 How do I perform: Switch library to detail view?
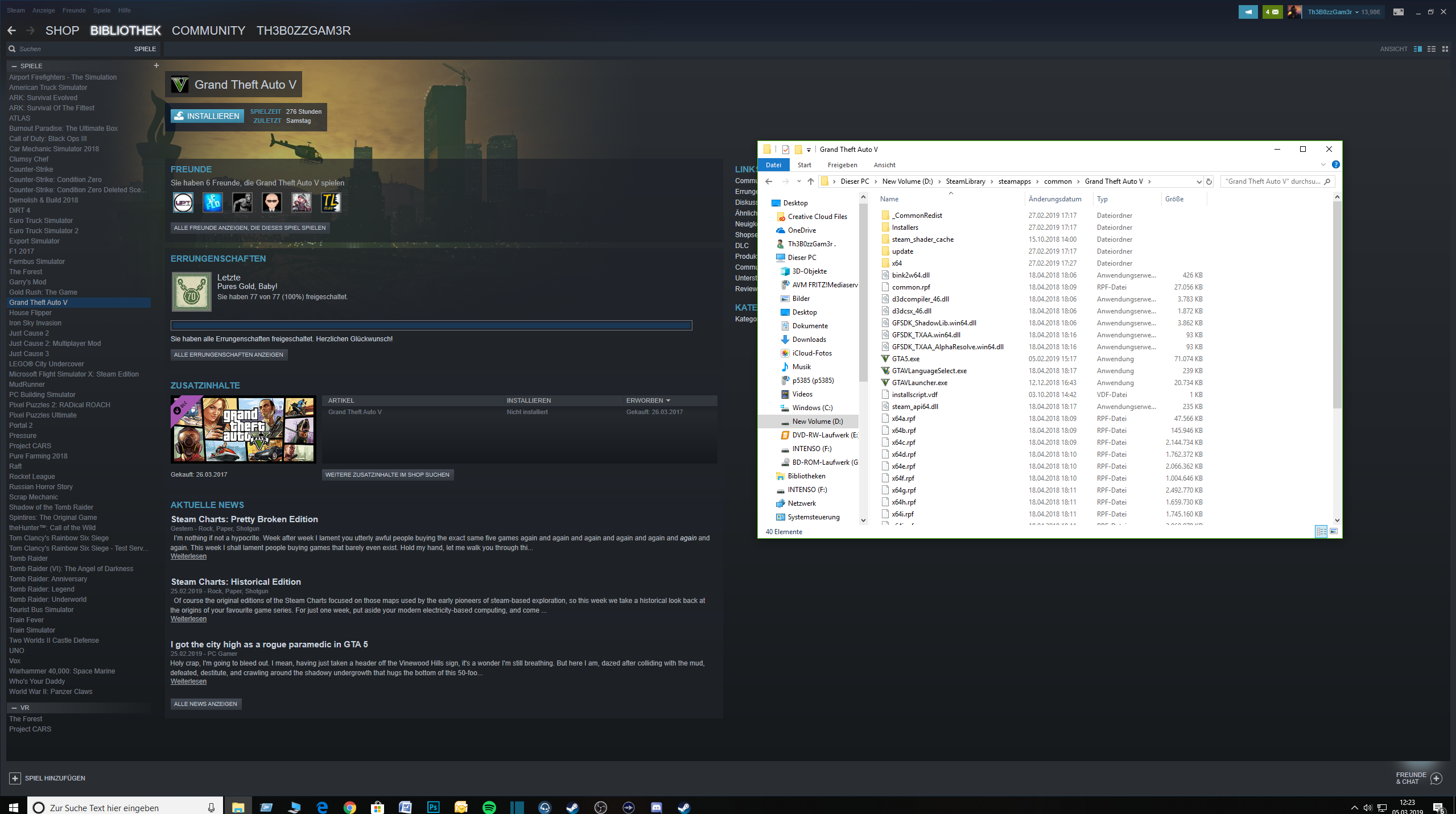1417,49
